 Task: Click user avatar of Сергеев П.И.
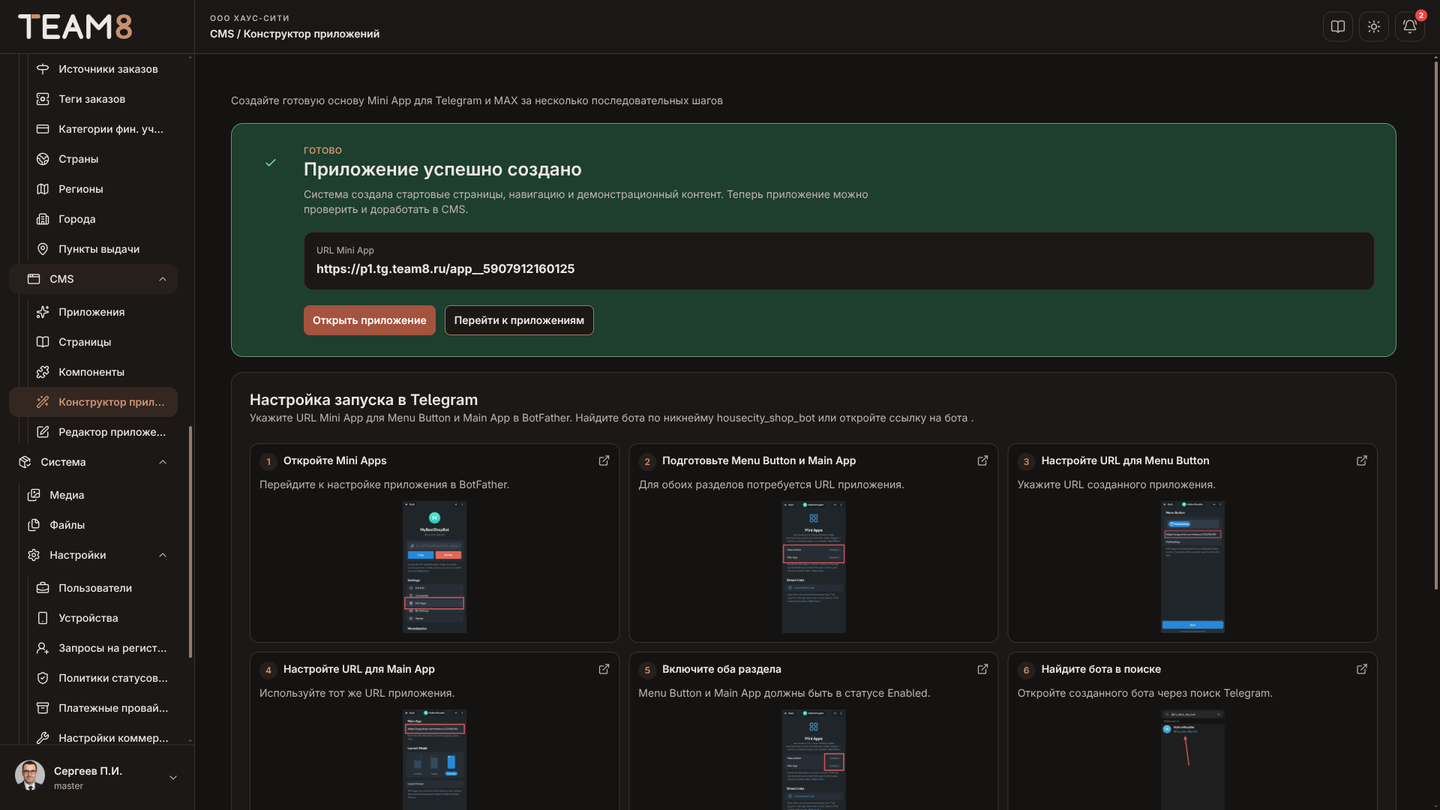coord(30,777)
